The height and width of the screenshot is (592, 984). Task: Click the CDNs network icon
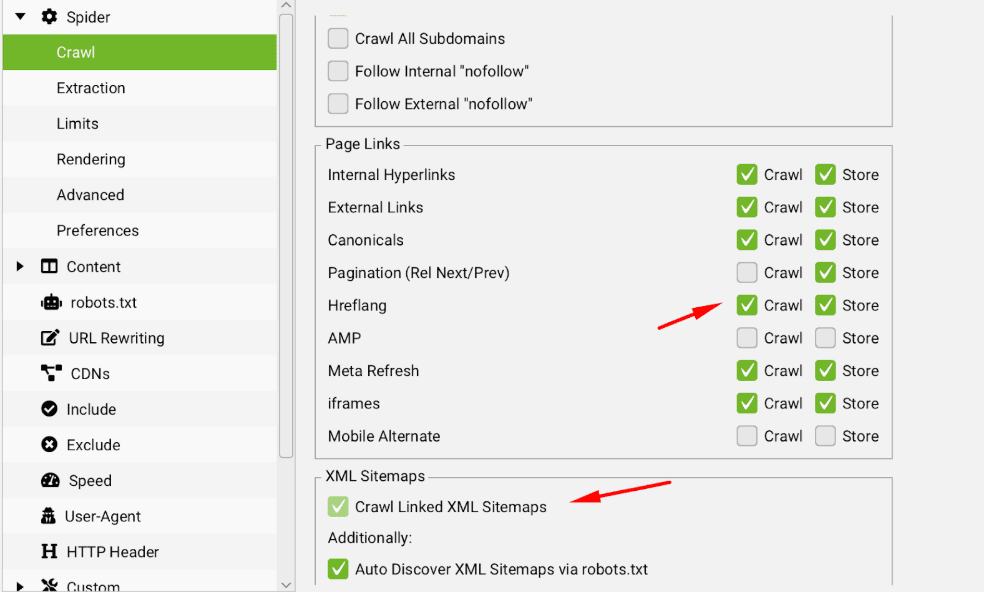pyautogui.click(x=50, y=373)
